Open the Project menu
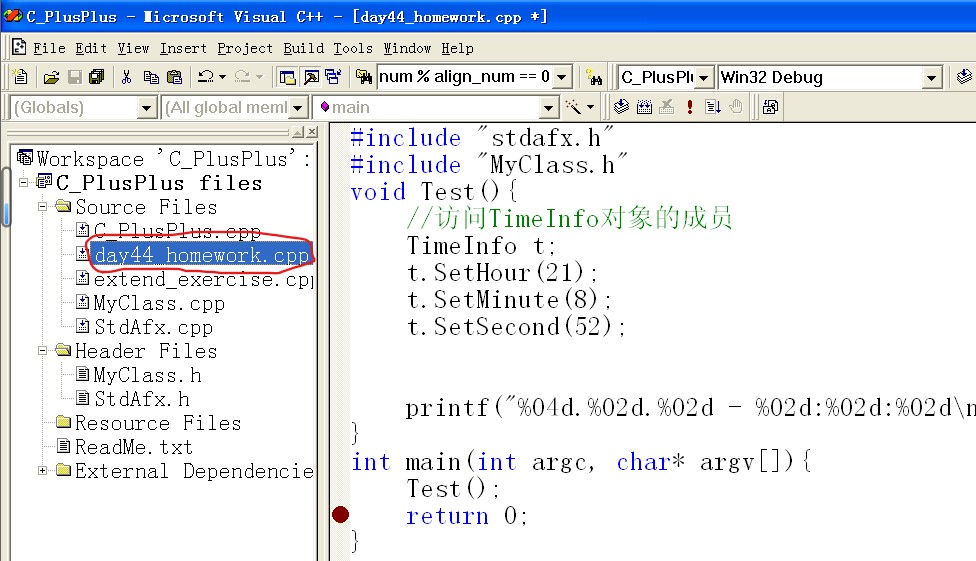The height and width of the screenshot is (561, 976). pos(245,49)
